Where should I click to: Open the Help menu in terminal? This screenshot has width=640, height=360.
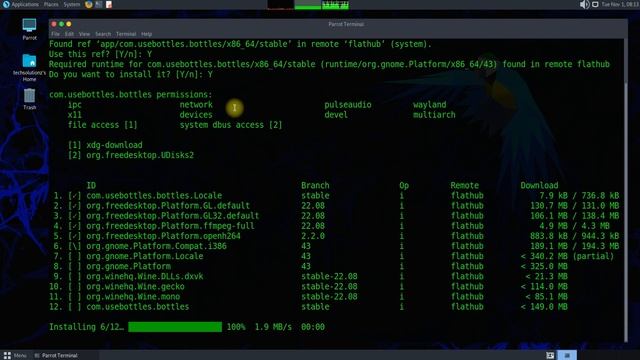(147, 34)
